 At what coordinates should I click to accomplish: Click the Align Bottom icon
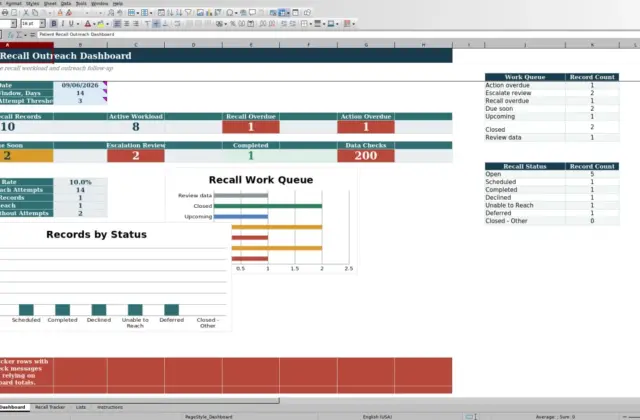tap(165, 24)
